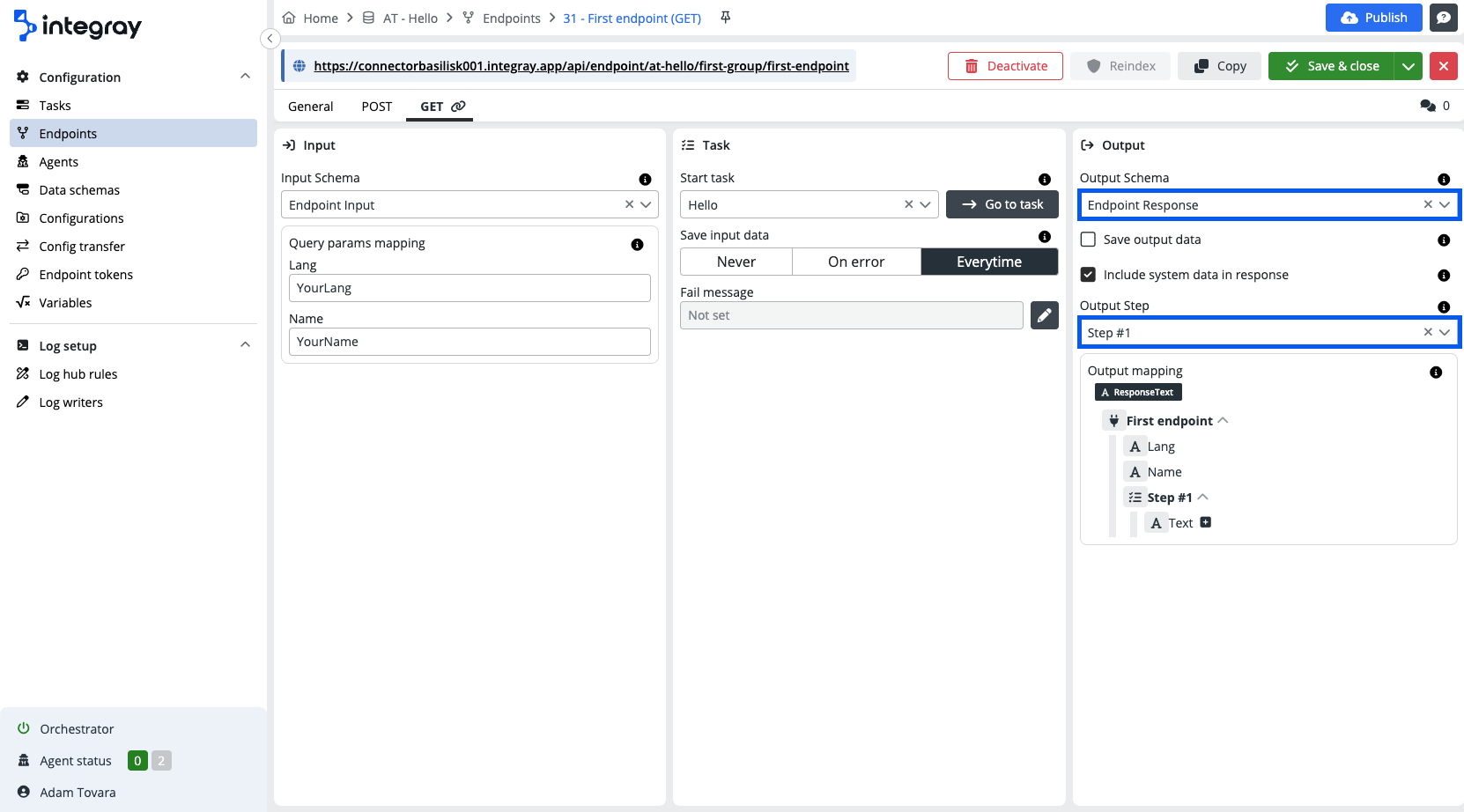Open the endpoint URL link
1464x812 pixels.
[x=580, y=66]
